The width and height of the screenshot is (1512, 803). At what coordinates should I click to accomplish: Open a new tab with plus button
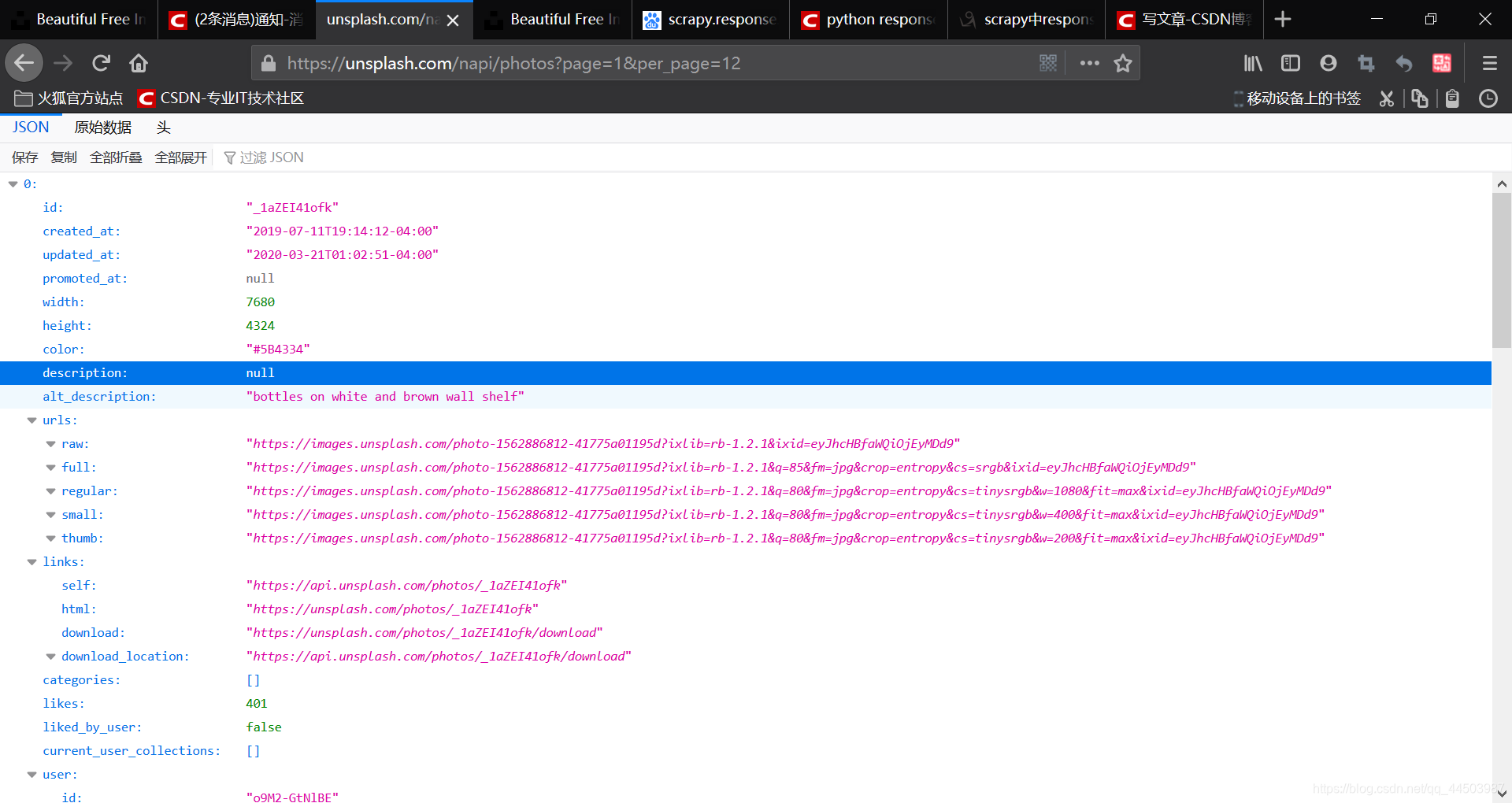pos(1282,19)
